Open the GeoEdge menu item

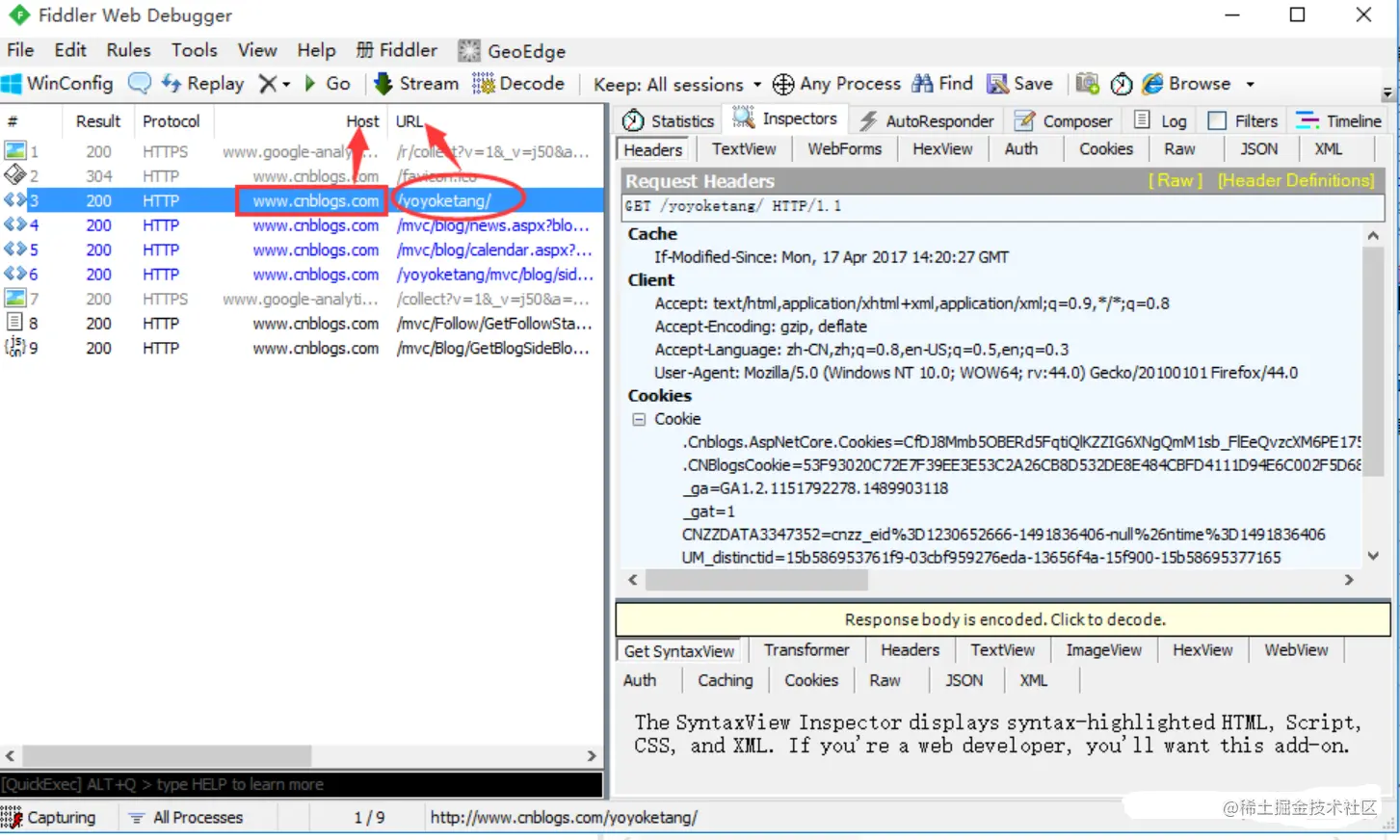(x=512, y=51)
